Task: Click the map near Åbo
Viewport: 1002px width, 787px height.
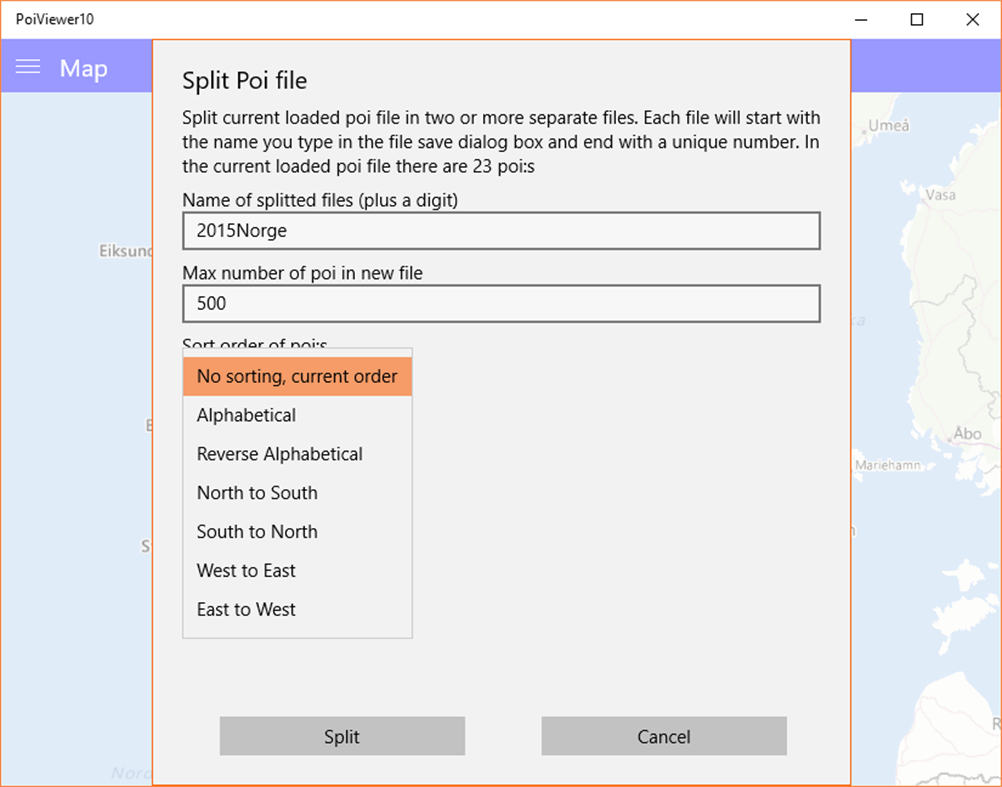Action: click(x=966, y=434)
